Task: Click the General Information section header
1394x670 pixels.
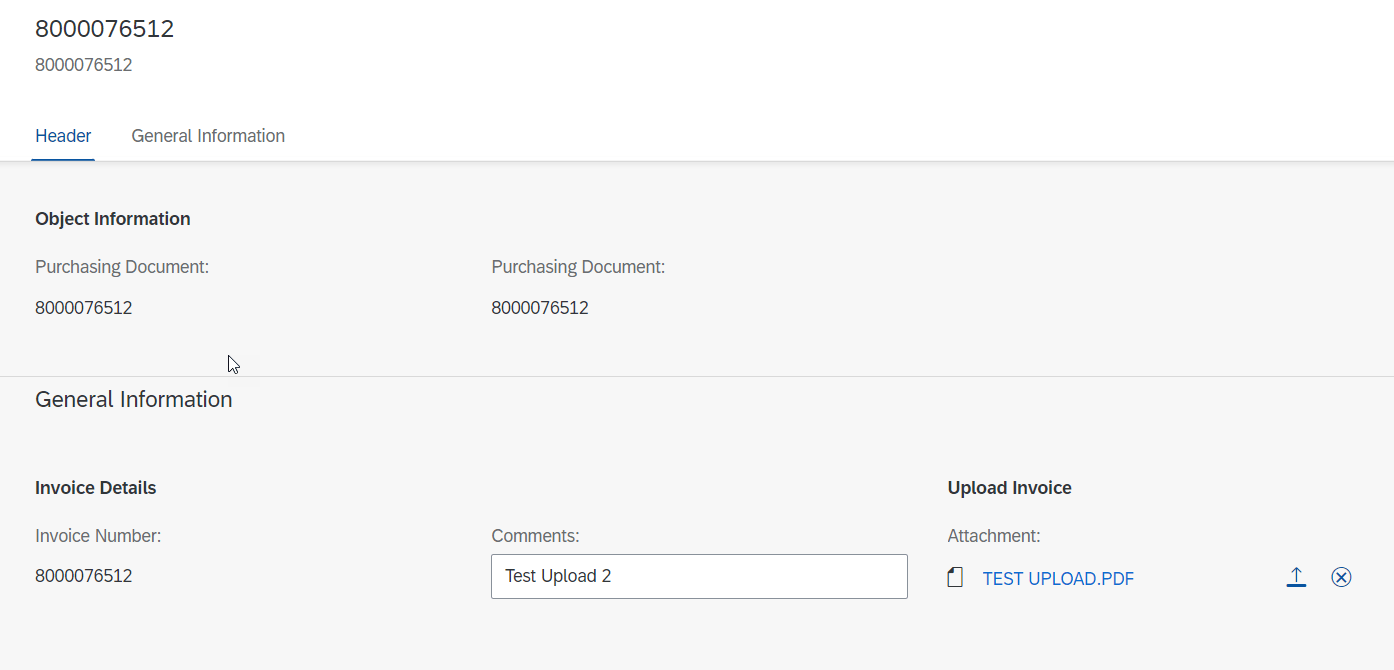Action: pos(133,398)
